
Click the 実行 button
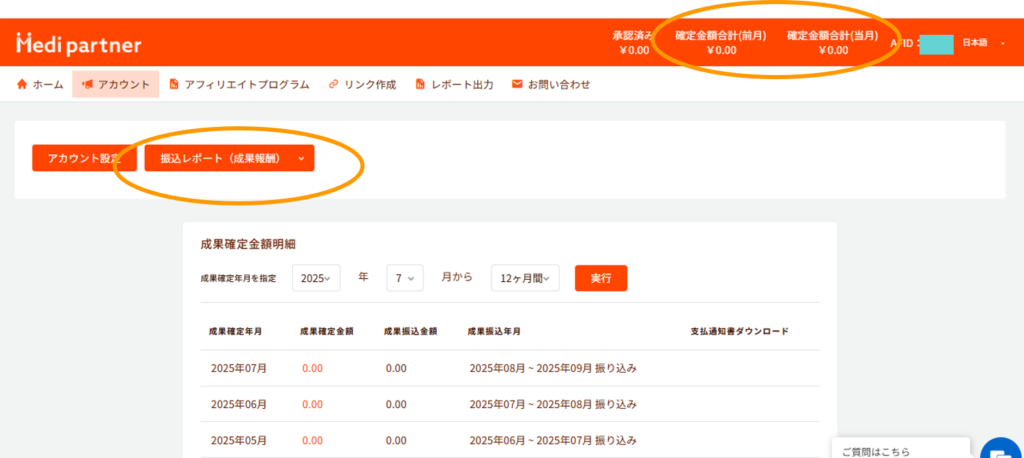601,278
